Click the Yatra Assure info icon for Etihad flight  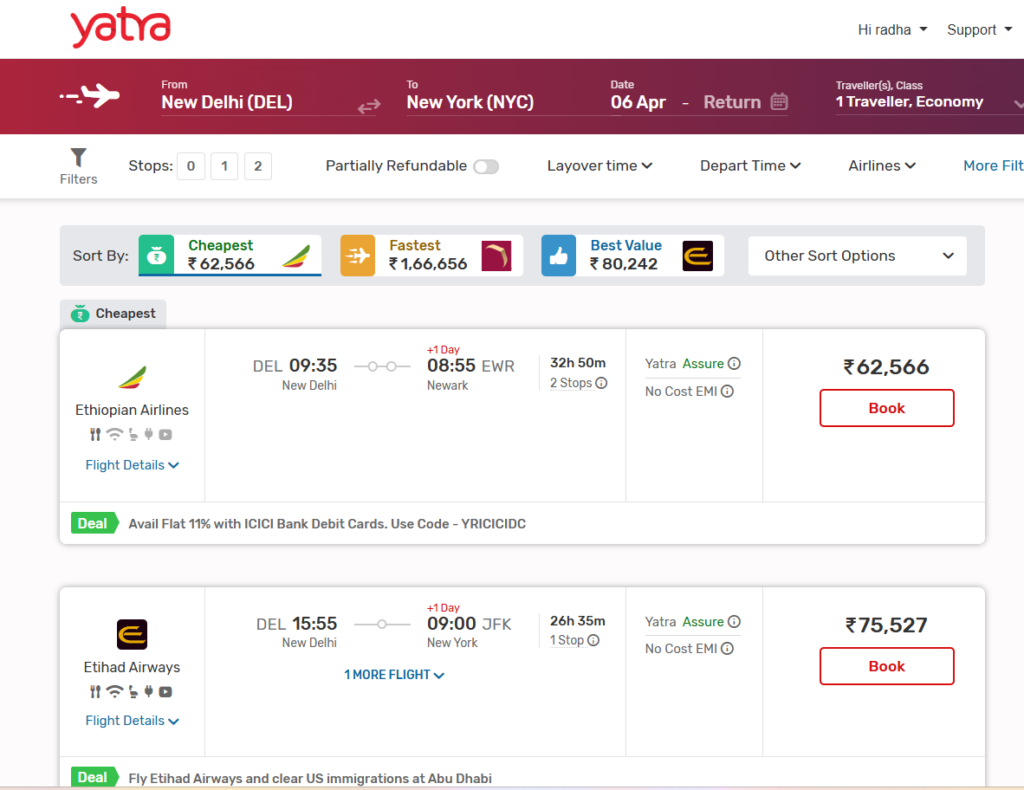734,621
